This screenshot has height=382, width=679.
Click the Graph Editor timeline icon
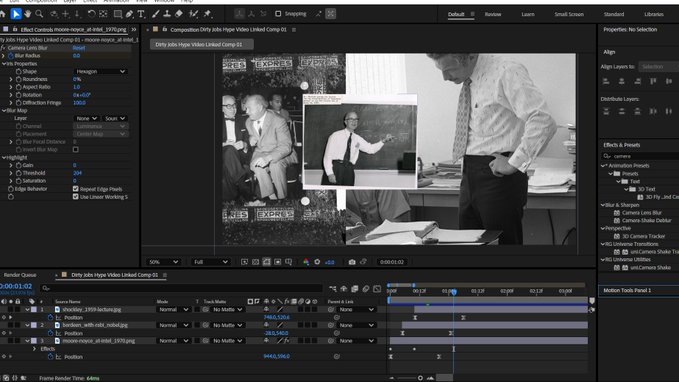click(377, 289)
